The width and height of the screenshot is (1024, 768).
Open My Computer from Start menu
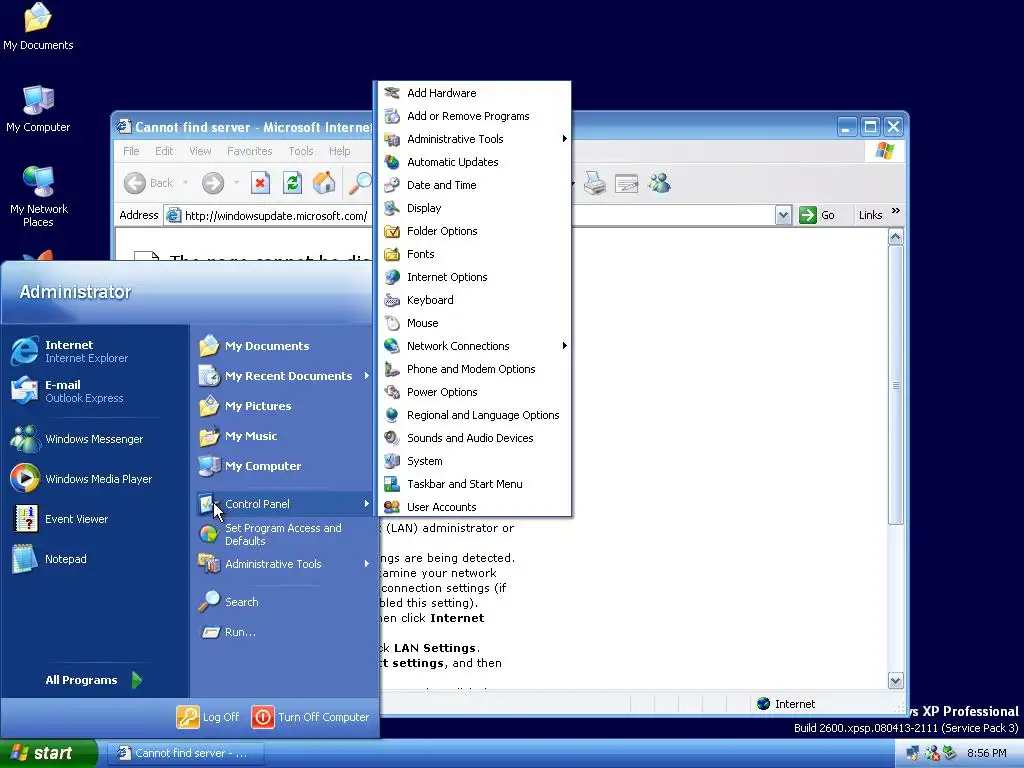coord(283,466)
